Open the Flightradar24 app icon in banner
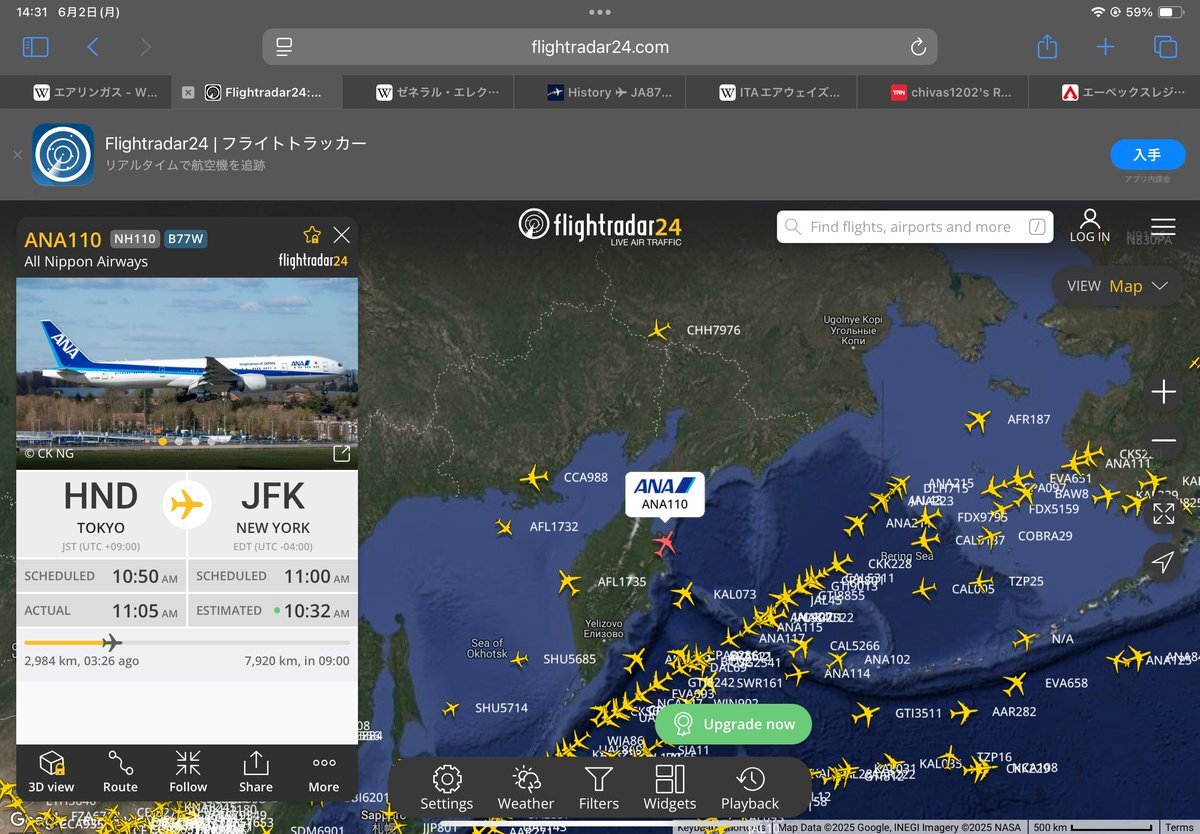The height and width of the screenshot is (834, 1200). pos(63,154)
